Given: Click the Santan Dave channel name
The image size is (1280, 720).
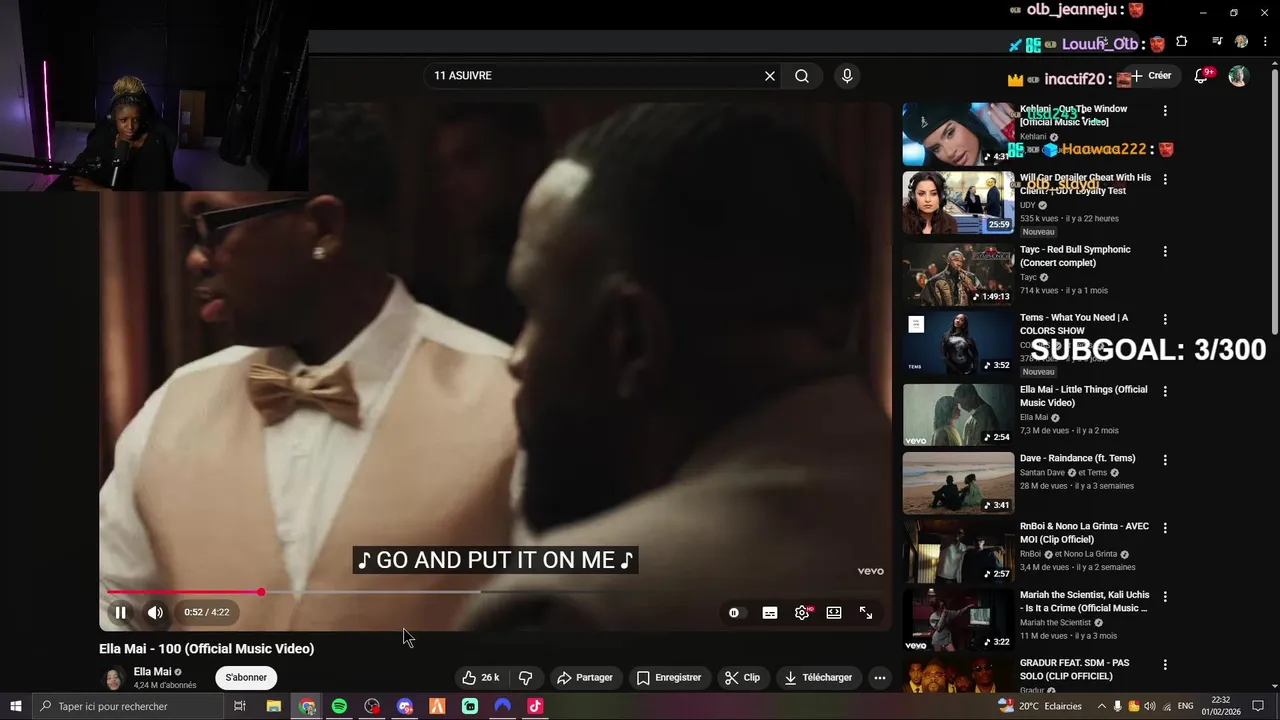Looking at the screenshot, I should (x=1043, y=473).
